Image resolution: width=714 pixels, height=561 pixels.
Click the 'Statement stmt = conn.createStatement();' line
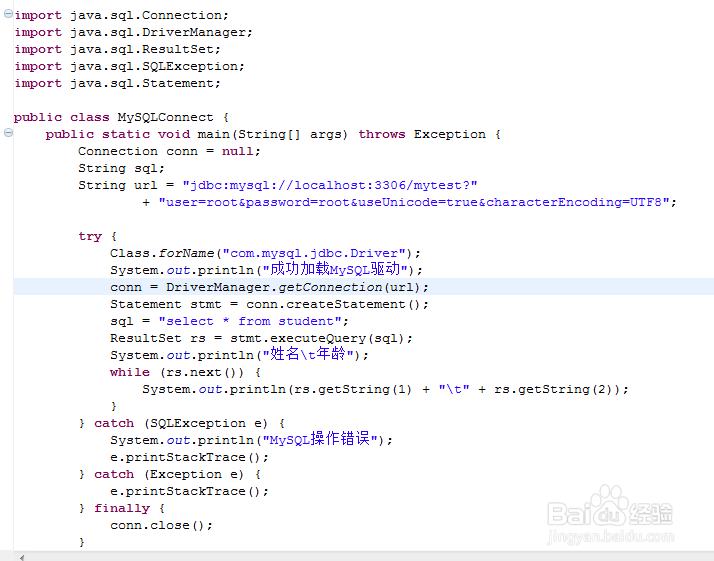point(269,304)
